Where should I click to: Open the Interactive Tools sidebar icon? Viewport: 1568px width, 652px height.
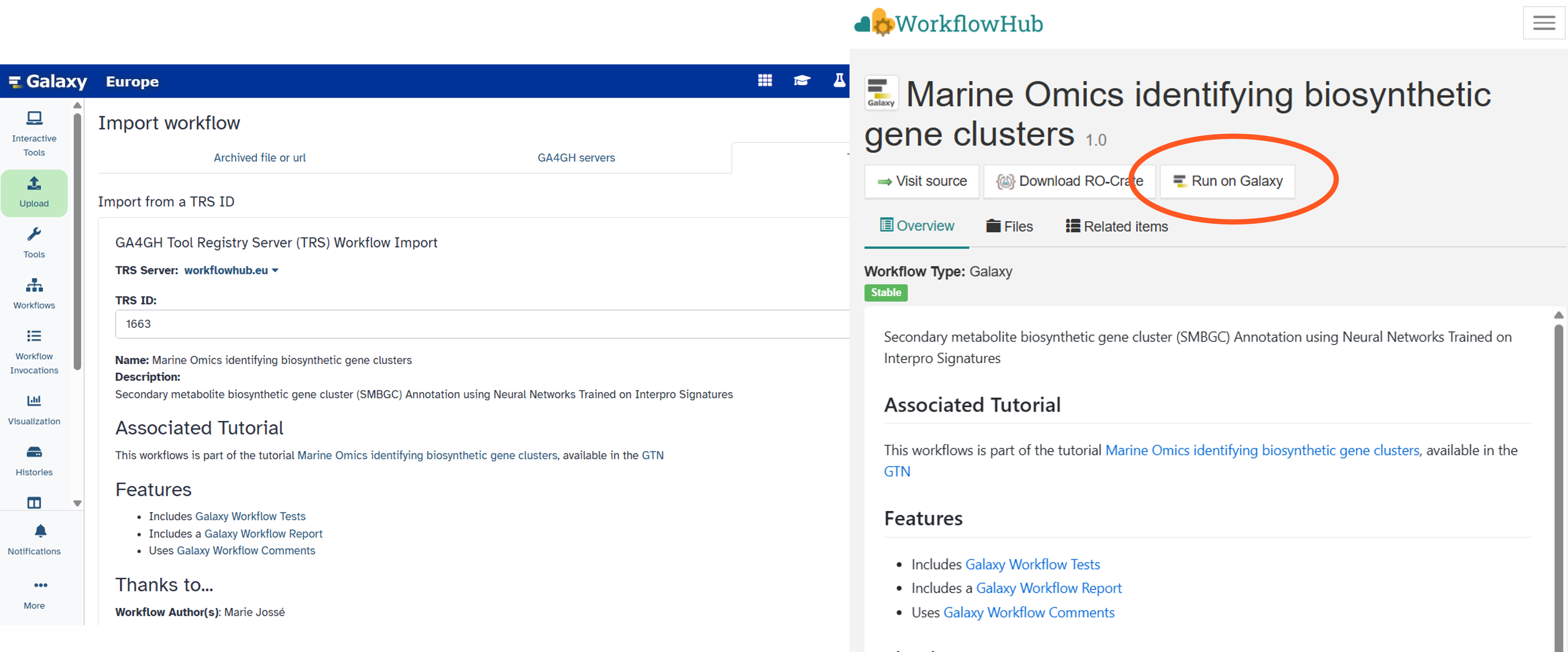(x=34, y=118)
